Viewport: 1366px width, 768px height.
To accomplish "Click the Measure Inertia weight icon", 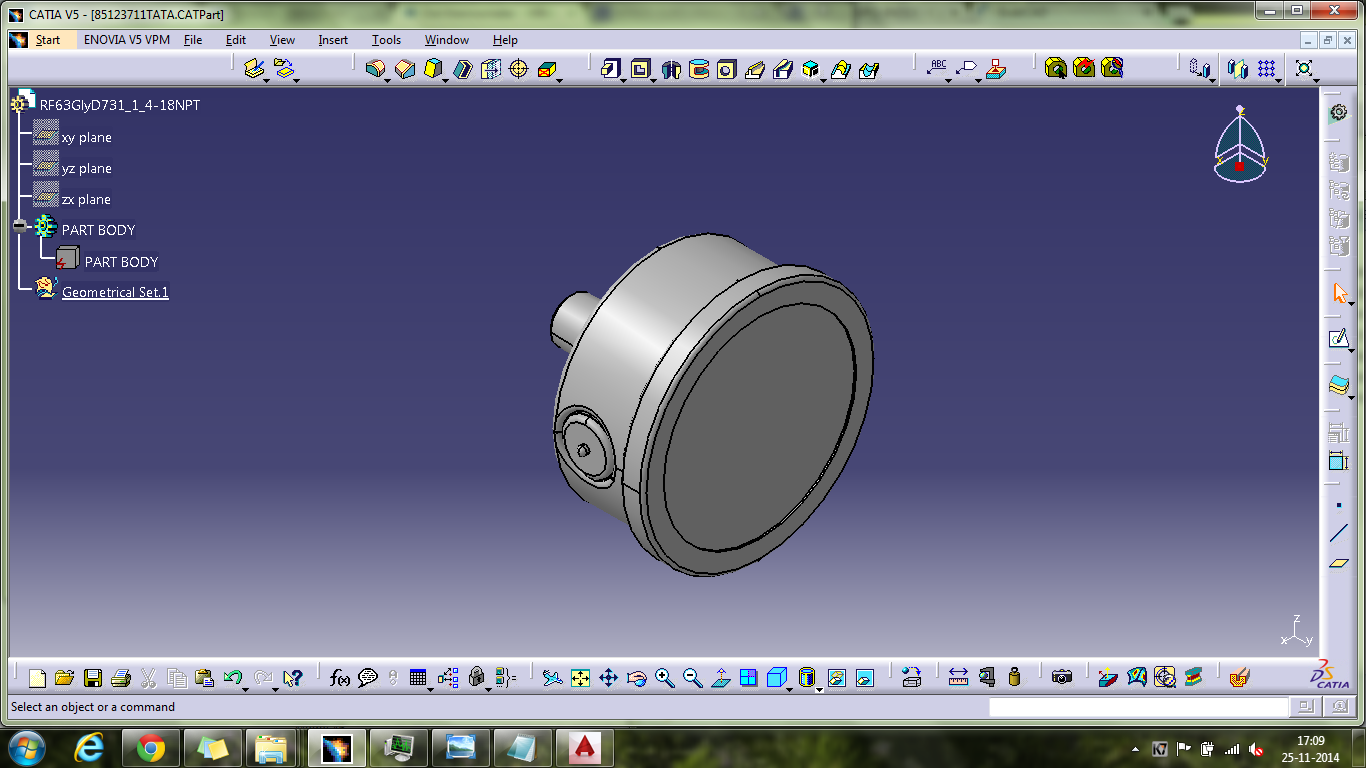I will click(1015, 678).
